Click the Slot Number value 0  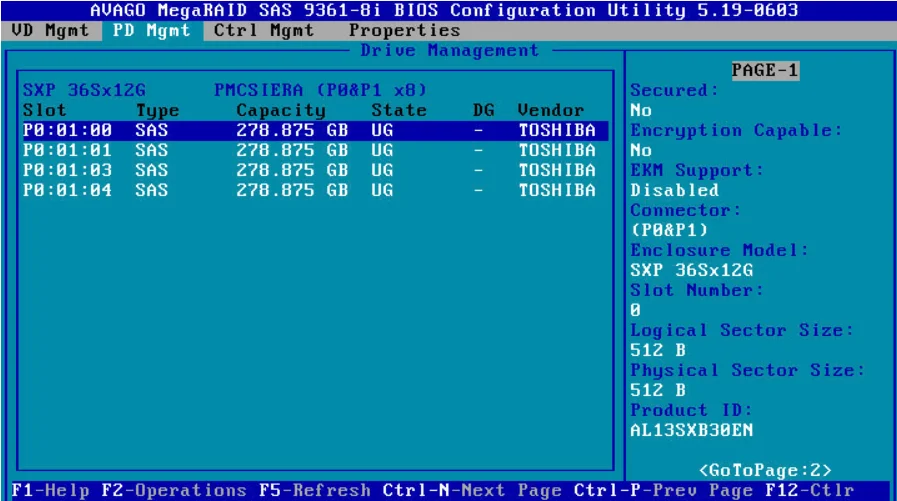[636, 310]
